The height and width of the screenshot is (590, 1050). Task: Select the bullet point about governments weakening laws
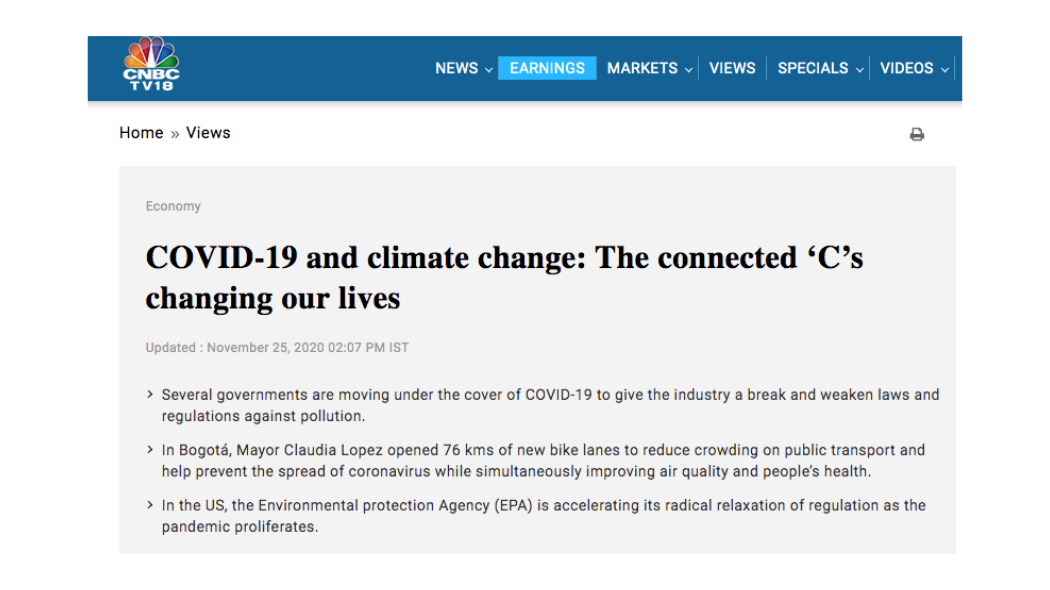click(x=550, y=405)
